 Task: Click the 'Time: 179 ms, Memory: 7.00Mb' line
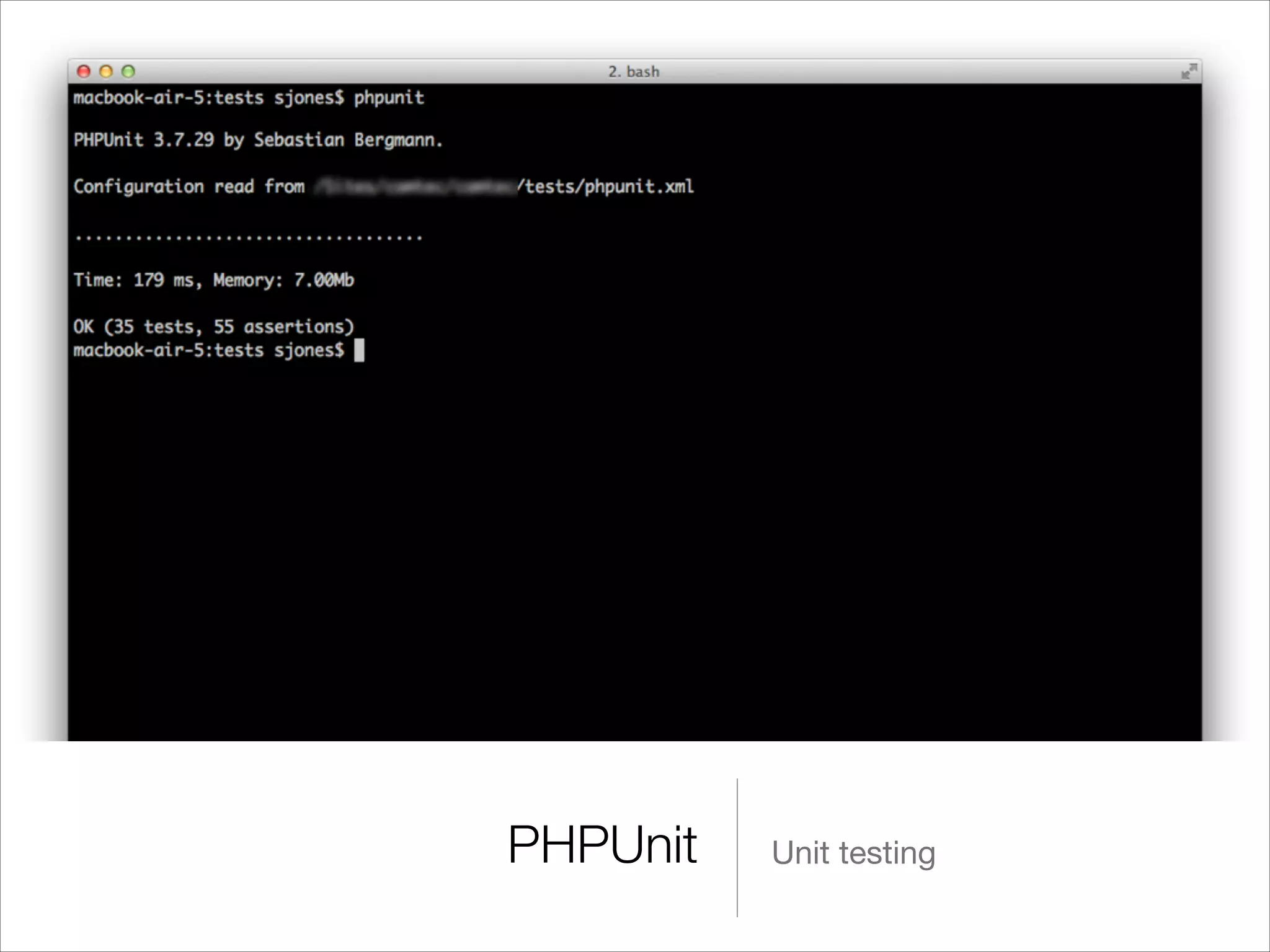pyautogui.click(x=214, y=280)
